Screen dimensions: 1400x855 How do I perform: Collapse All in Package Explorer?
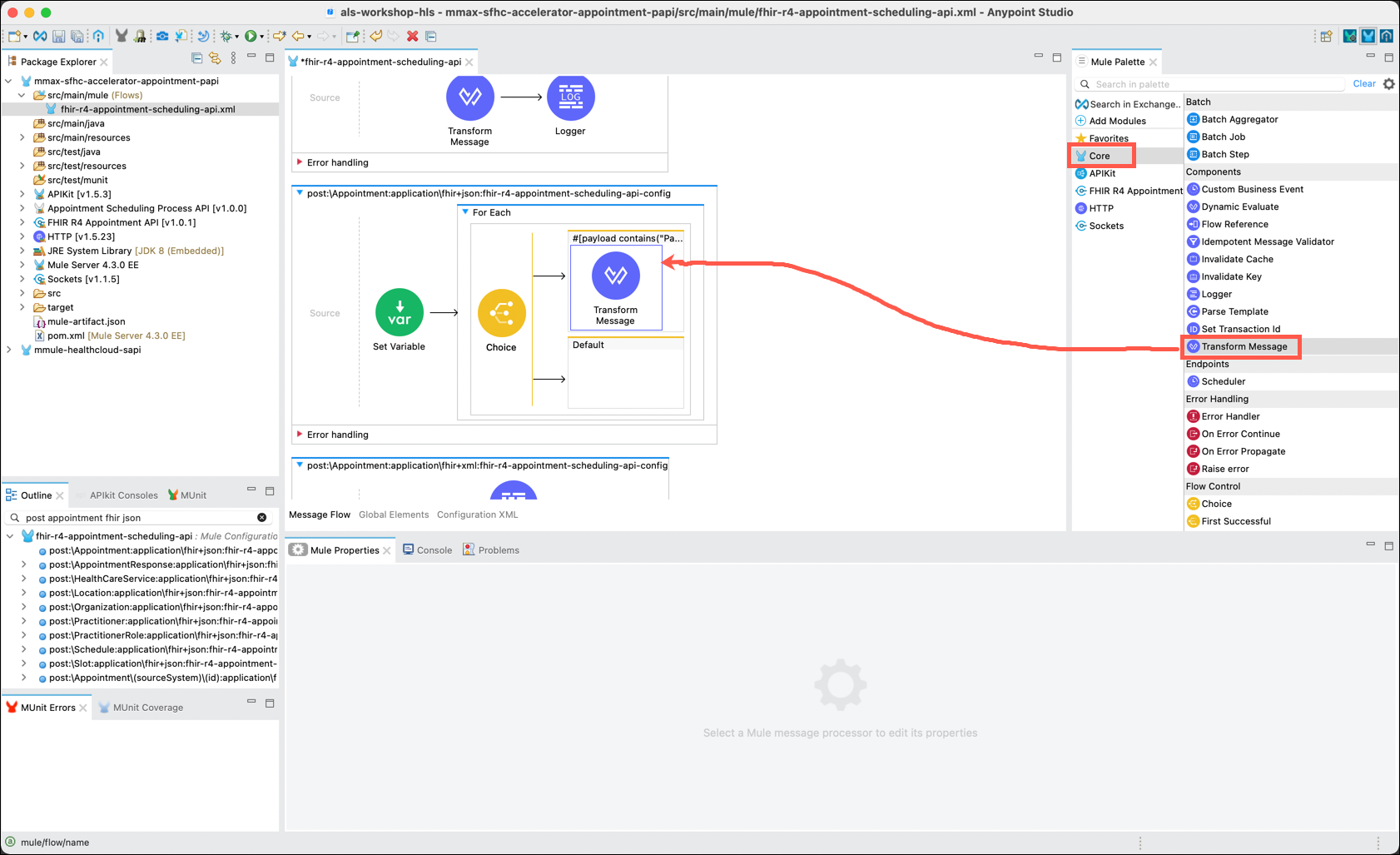[197, 58]
